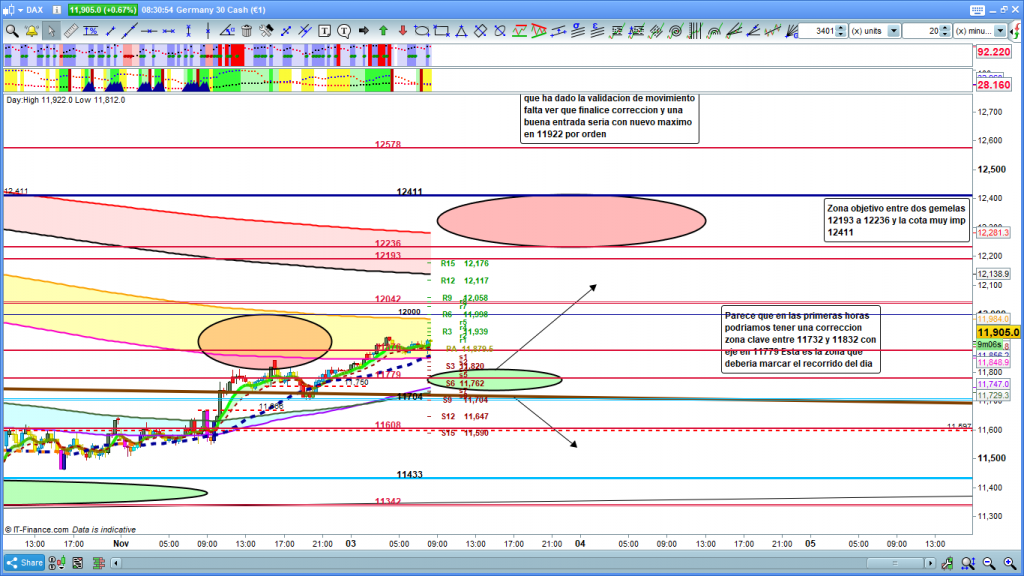The image size is (1024, 576).
Task: Select the ruler measurement tool
Action: click(x=70, y=31)
